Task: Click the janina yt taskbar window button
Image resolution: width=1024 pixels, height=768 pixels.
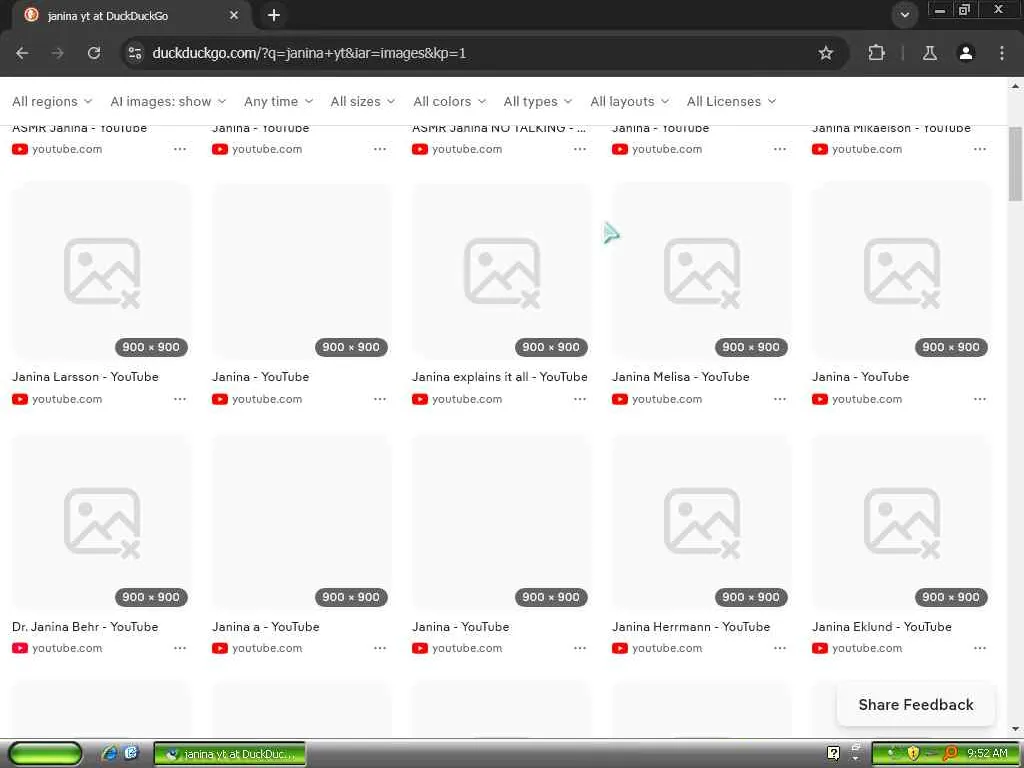Action: click(230, 754)
